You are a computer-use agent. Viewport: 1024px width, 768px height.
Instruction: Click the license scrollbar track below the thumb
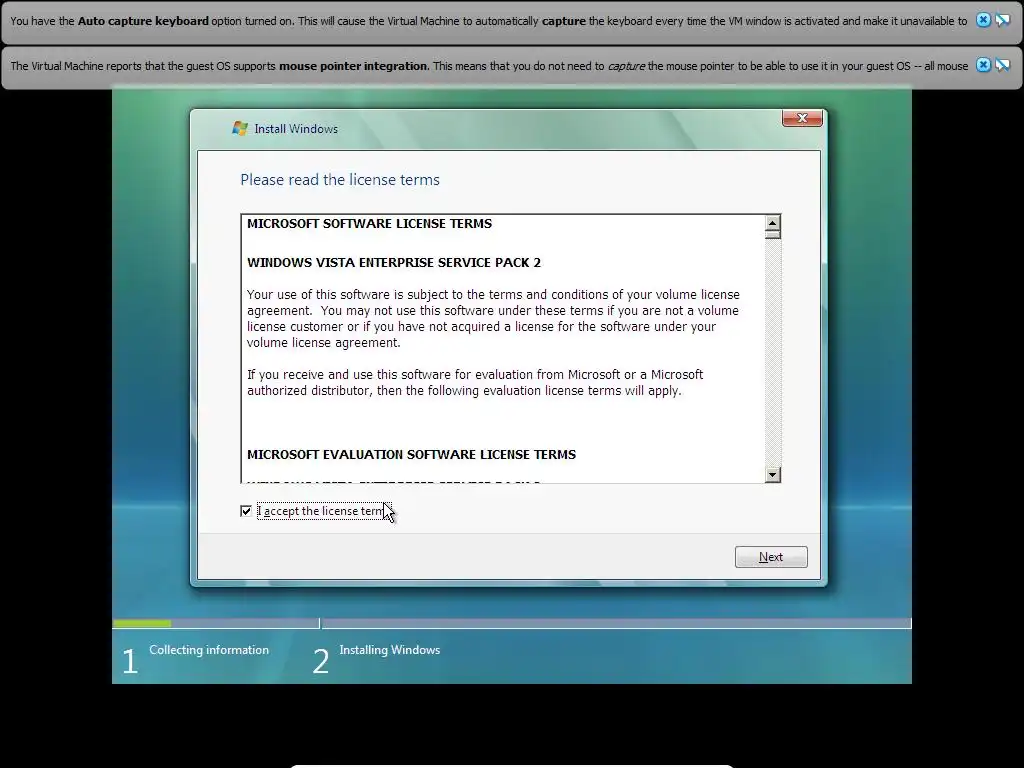click(x=773, y=353)
